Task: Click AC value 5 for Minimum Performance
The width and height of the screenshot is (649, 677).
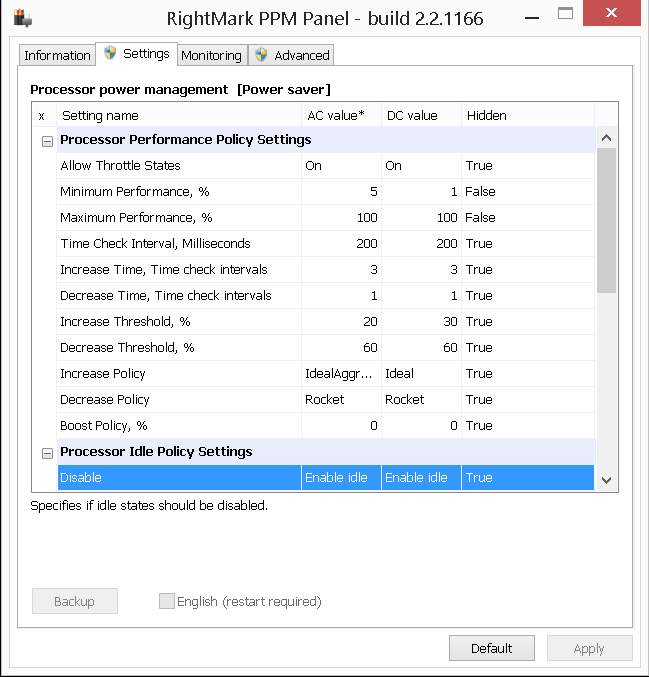Action: click(341, 192)
